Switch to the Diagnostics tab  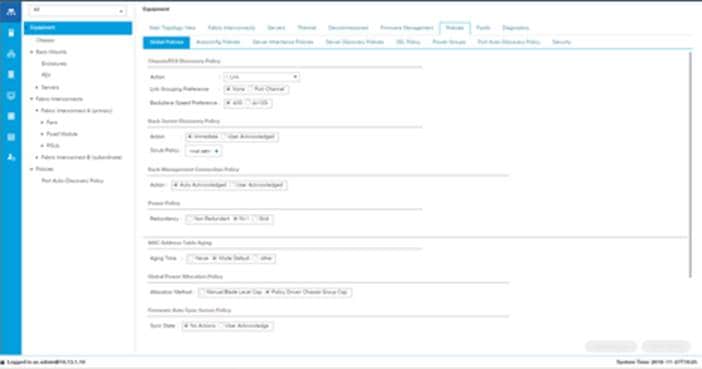pyautogui.click(x=516, y=28)
